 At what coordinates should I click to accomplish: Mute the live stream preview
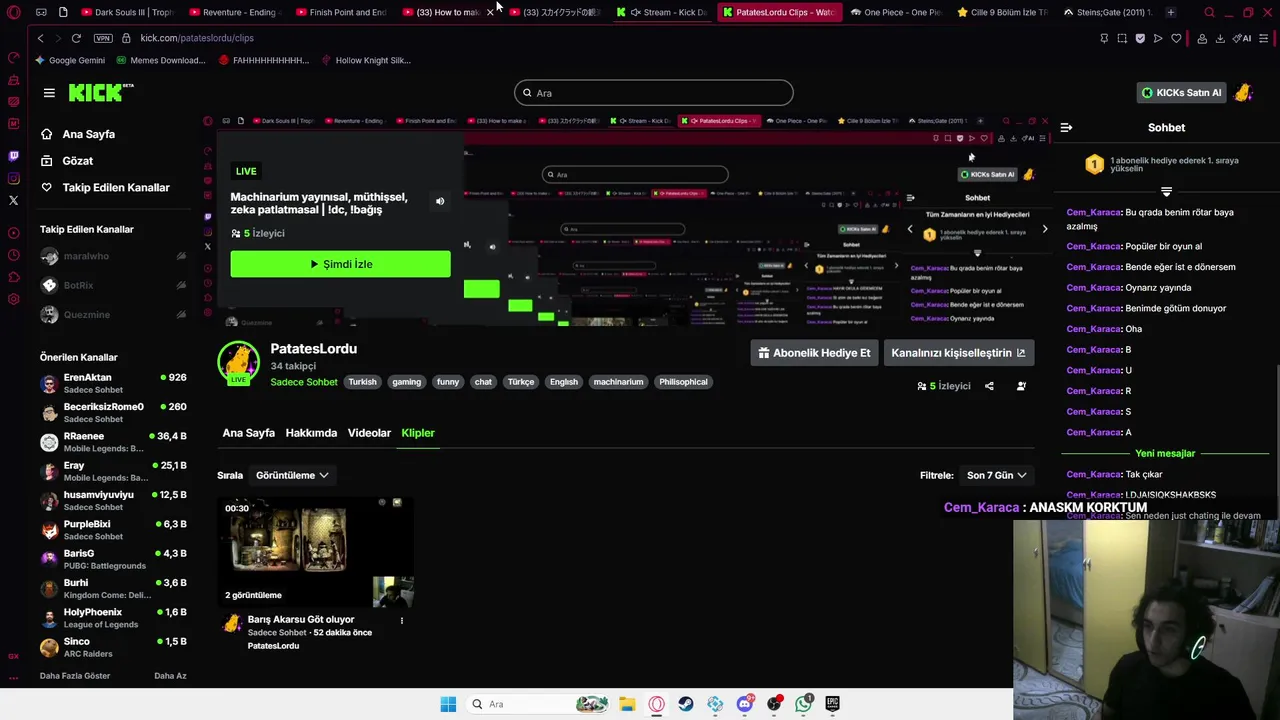440,201
